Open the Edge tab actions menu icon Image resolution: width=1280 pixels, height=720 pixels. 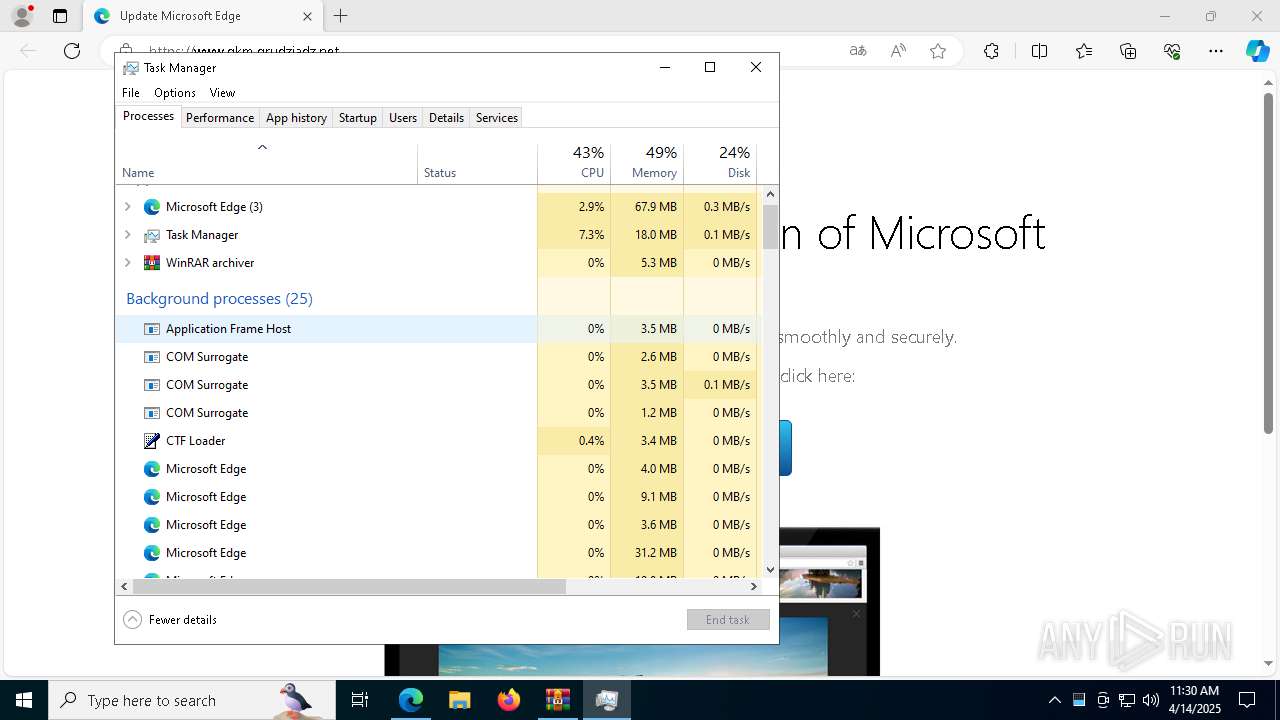coord(60,16)
